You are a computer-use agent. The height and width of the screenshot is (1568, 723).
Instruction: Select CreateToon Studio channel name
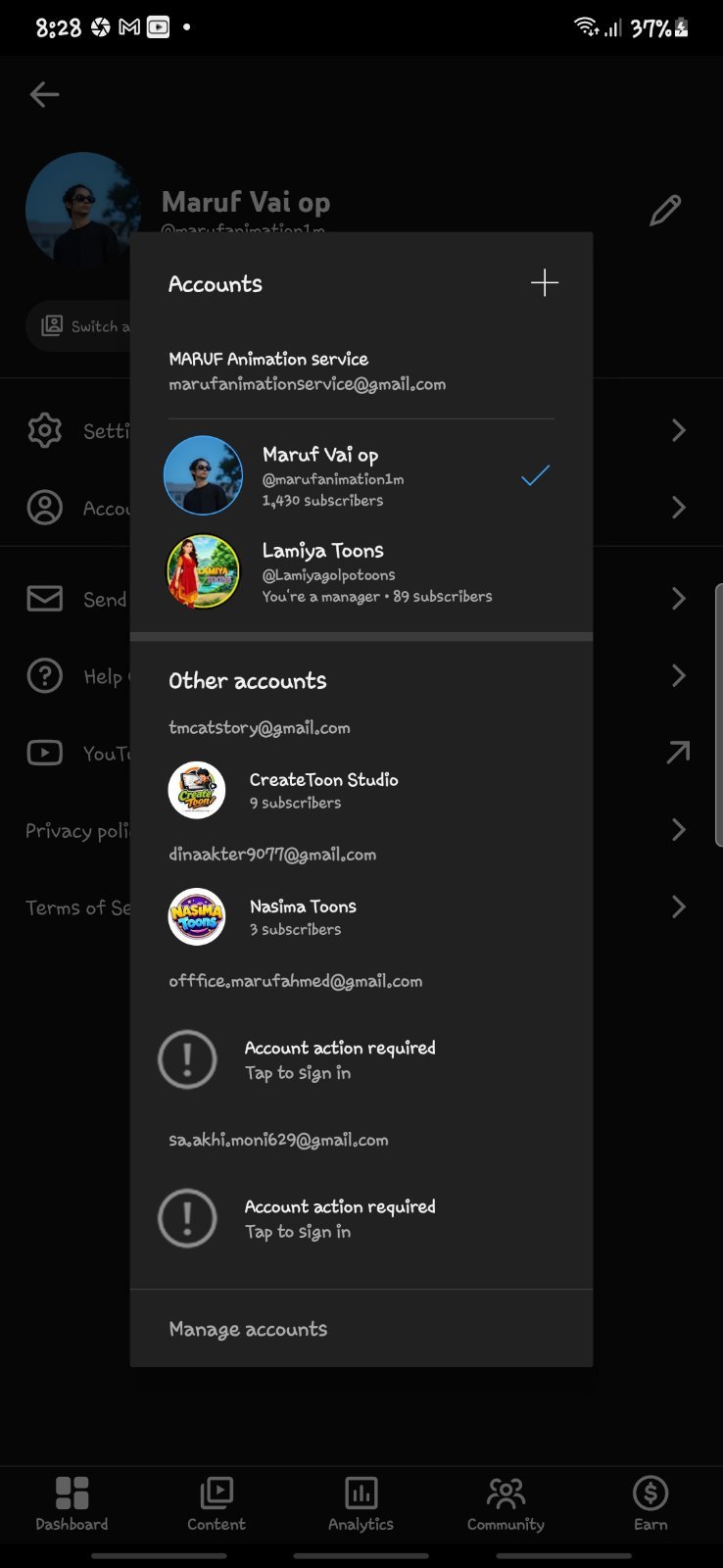tap(323, 780)
